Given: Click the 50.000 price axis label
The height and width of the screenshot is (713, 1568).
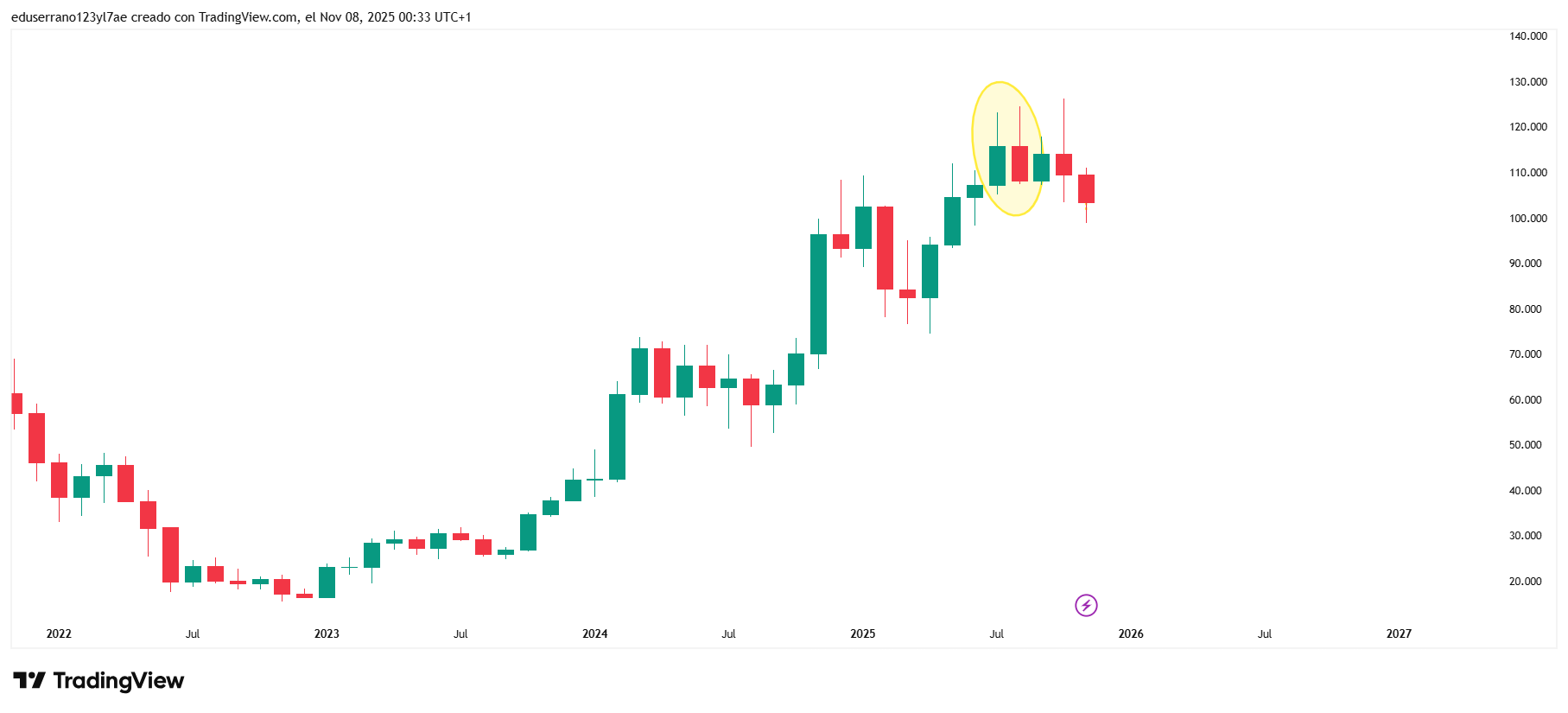Looking at the screenshot, I should (1525, 445).
